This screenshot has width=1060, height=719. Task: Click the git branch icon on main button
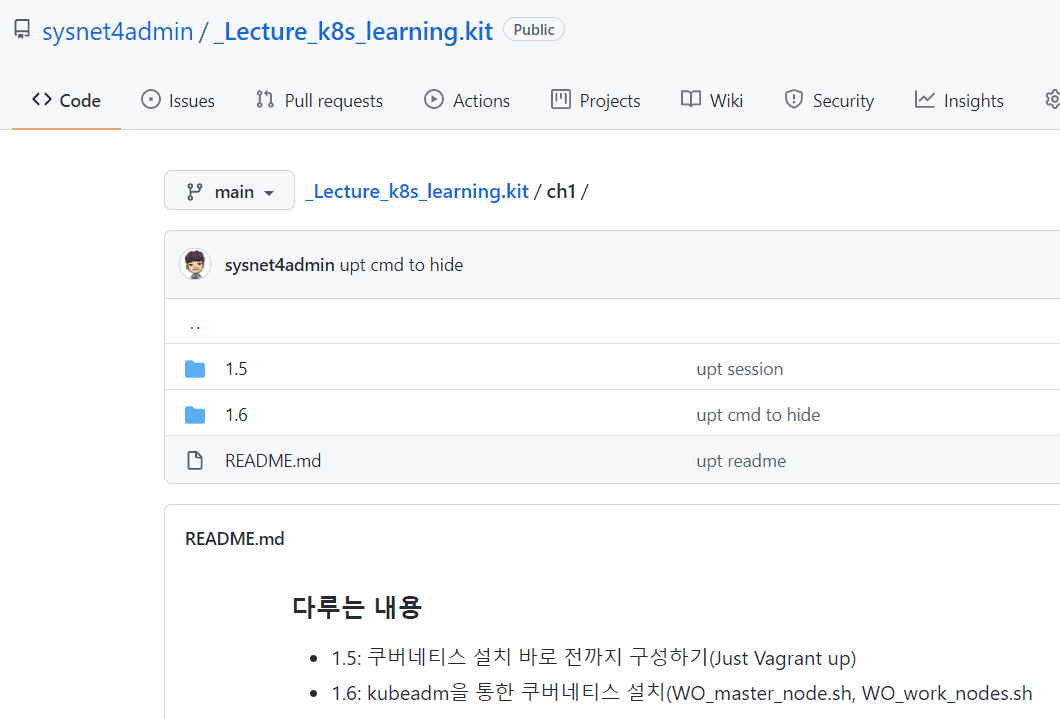point(195,192)
